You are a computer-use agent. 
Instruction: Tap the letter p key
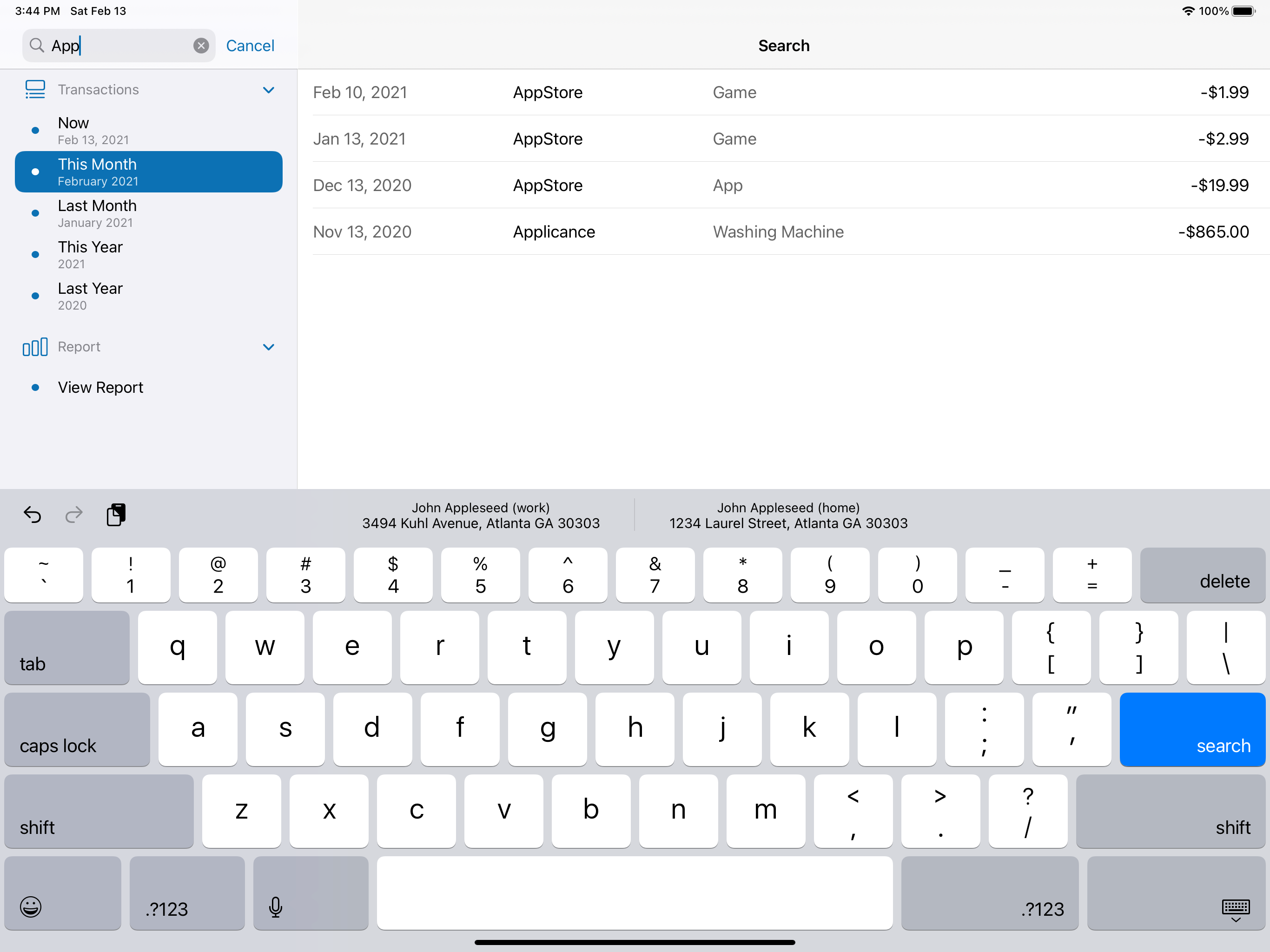[x=964, y=648]
